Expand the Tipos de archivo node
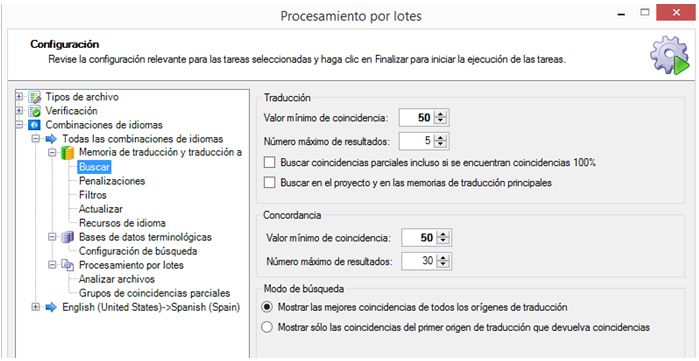The width and height of the screenshot is (699, 361). (x=19, y=97)
